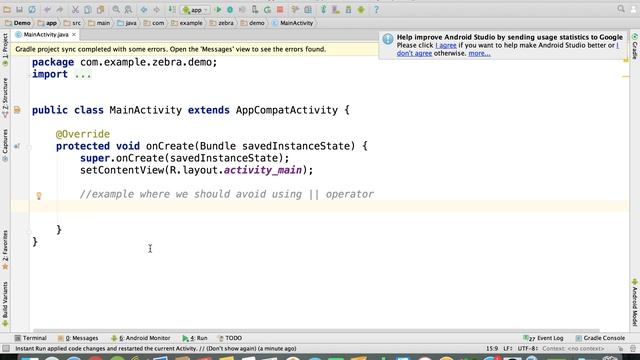Click the Copy toolbar icon
The image size is (640, 360).
click(x=87, y=9)
